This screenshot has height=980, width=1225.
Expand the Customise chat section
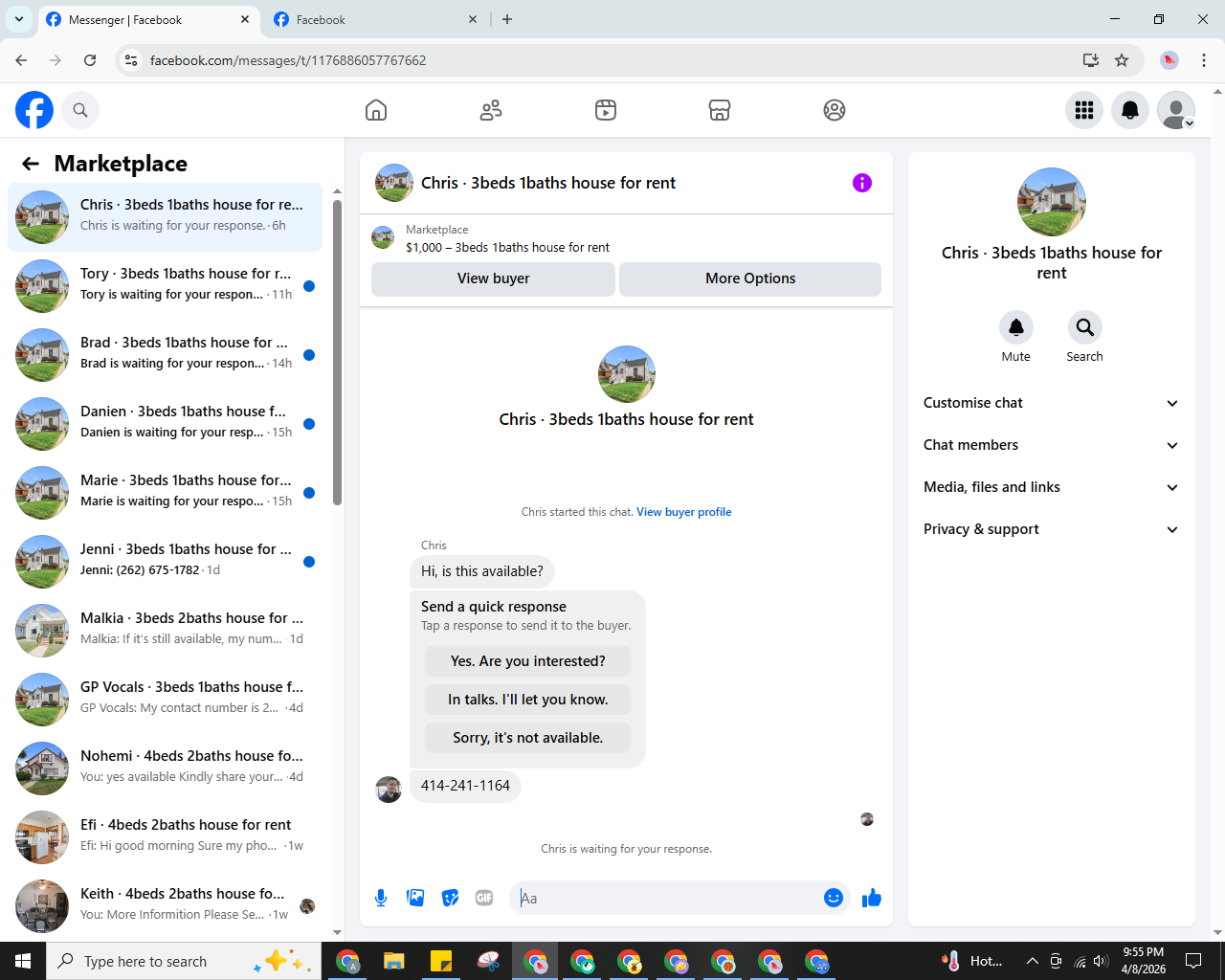1051,403
